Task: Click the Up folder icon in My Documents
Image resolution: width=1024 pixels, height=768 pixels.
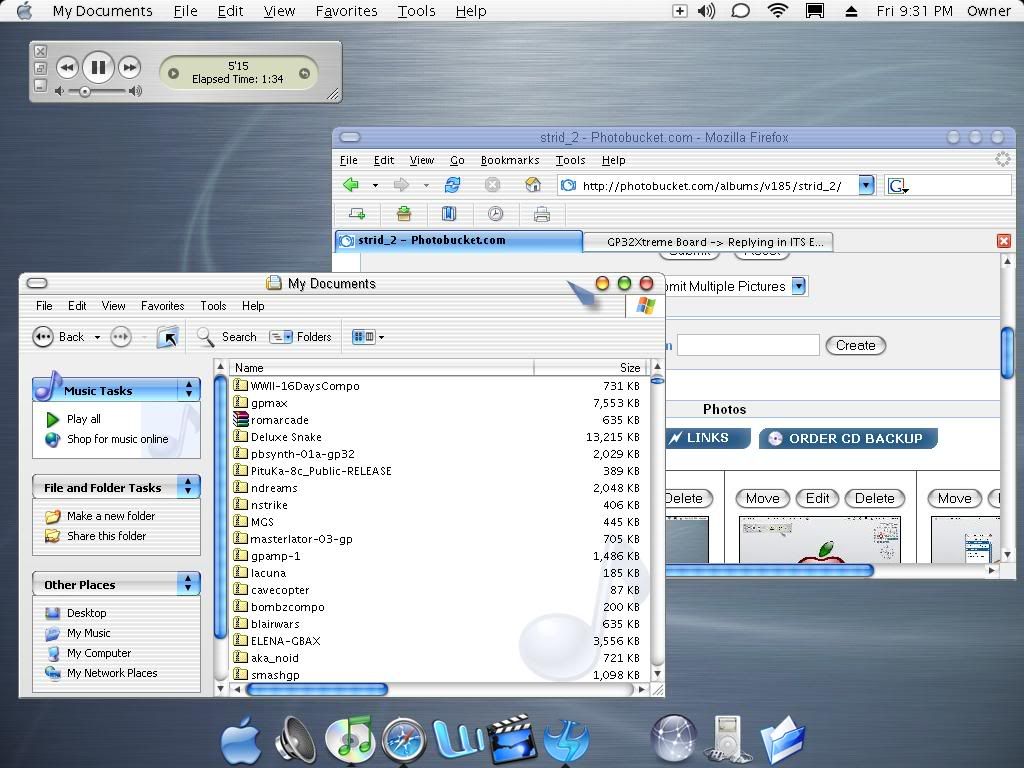Action: 168,337
